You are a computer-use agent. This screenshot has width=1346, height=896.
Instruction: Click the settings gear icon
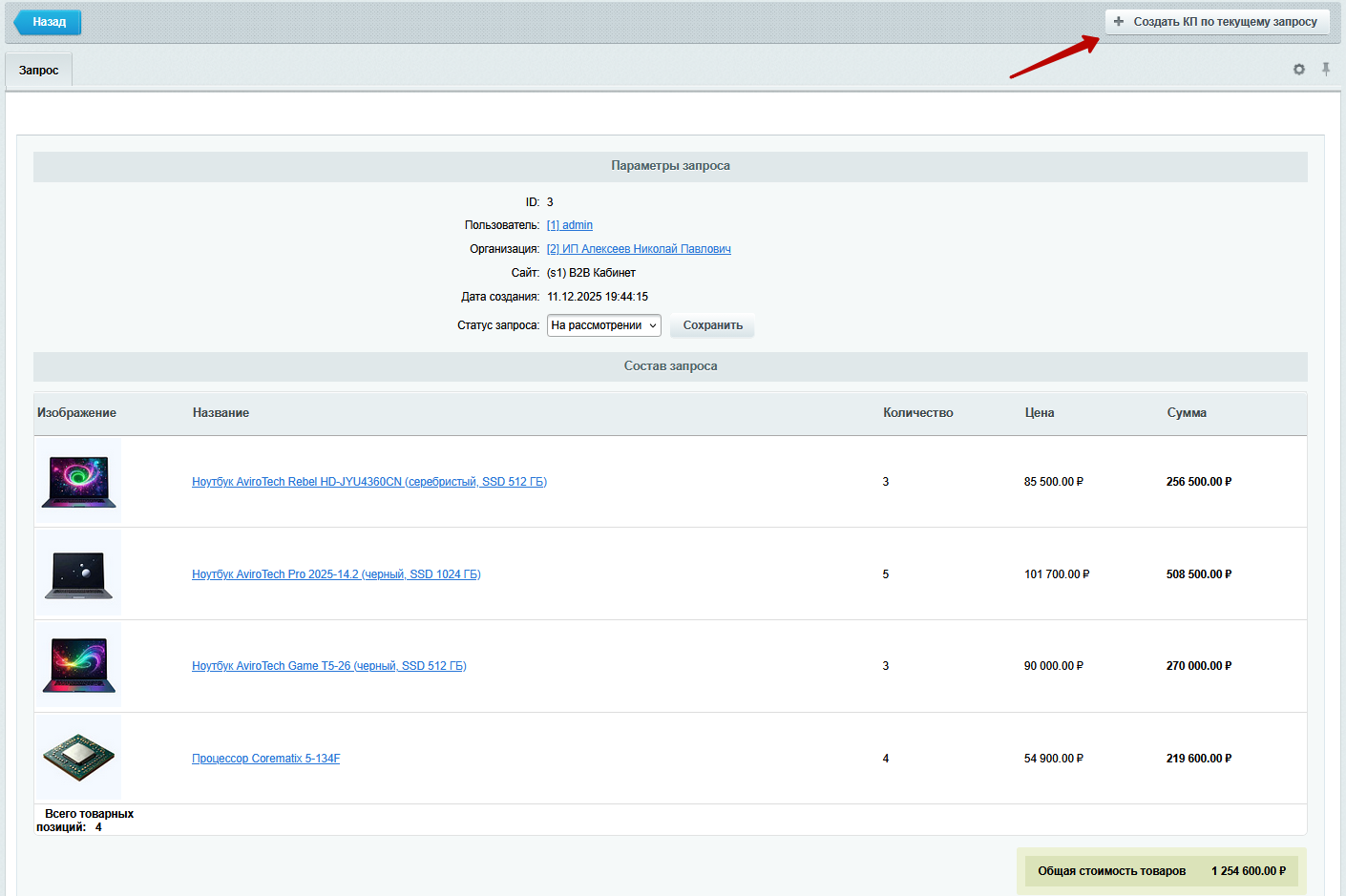[x=1298, y=70]
